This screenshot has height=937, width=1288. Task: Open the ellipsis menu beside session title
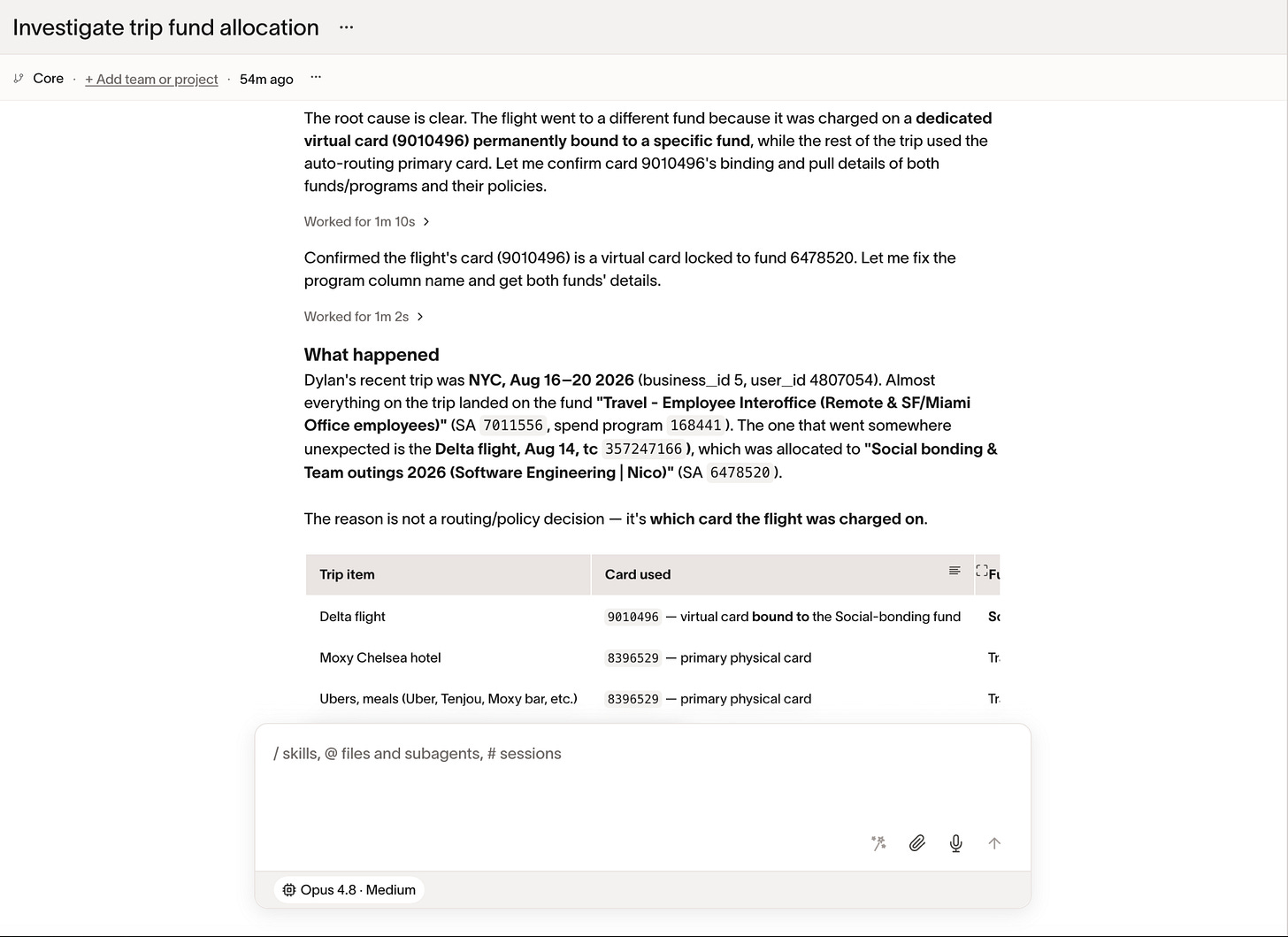[x=346, y=27]
